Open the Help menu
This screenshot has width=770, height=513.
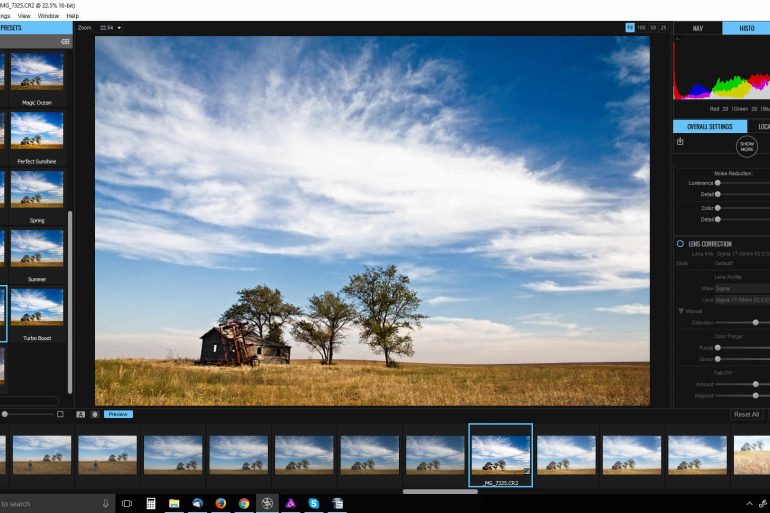click(x=73, y=16)
